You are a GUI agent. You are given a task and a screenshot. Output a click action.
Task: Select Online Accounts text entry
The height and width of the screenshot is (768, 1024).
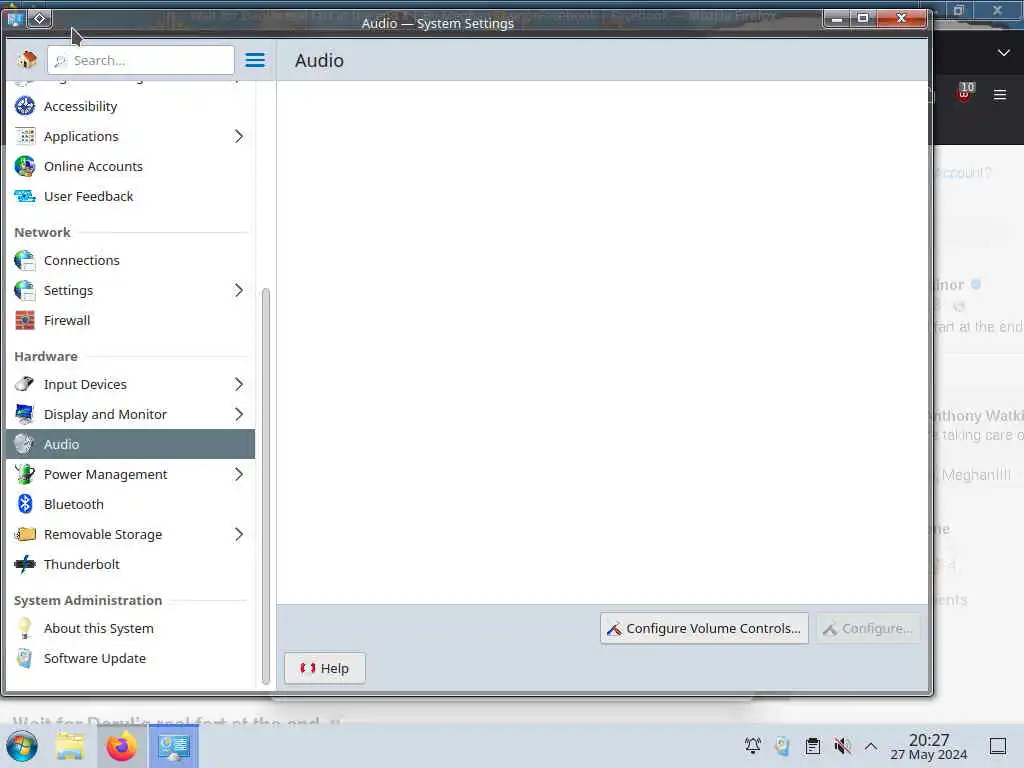(93, 167)
